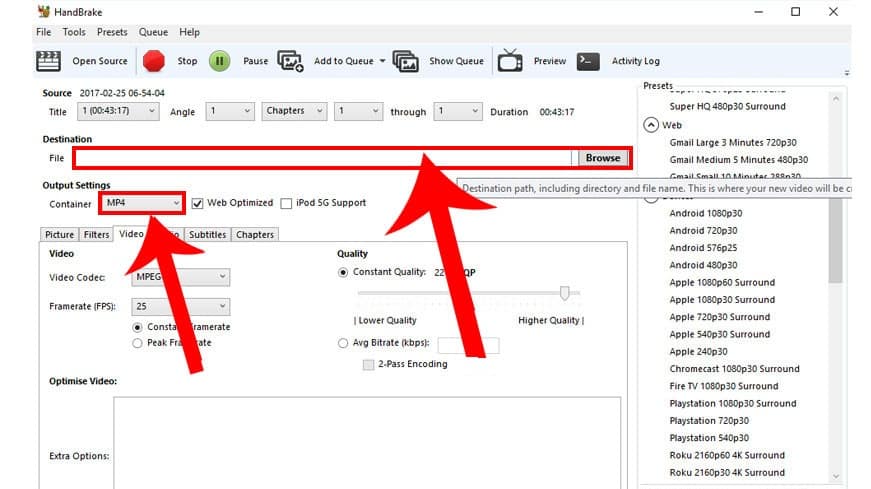Click the Open Source label

100,61
